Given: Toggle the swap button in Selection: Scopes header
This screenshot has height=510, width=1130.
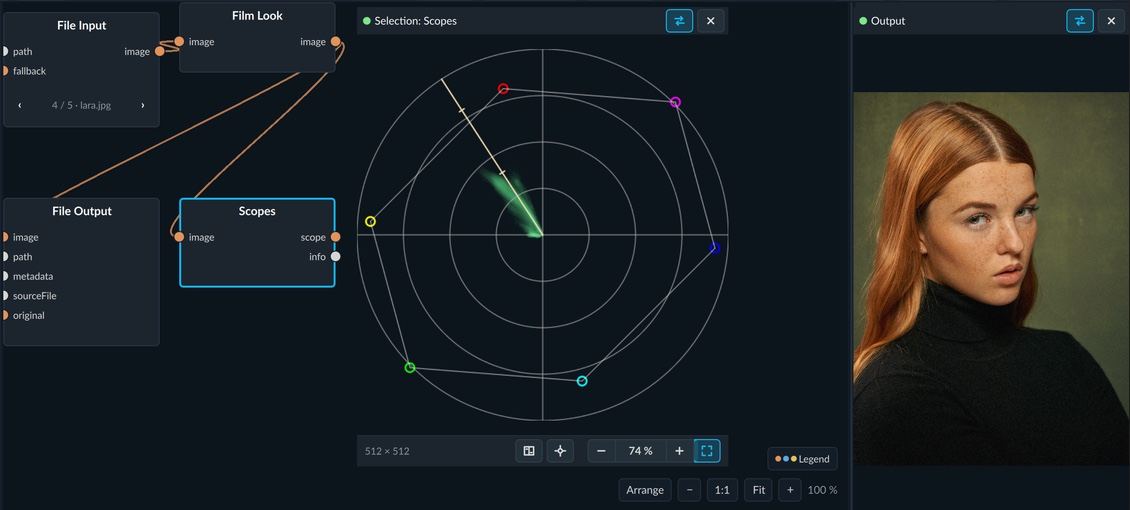Looking at the screenshot, I should (x=679, y=21).
